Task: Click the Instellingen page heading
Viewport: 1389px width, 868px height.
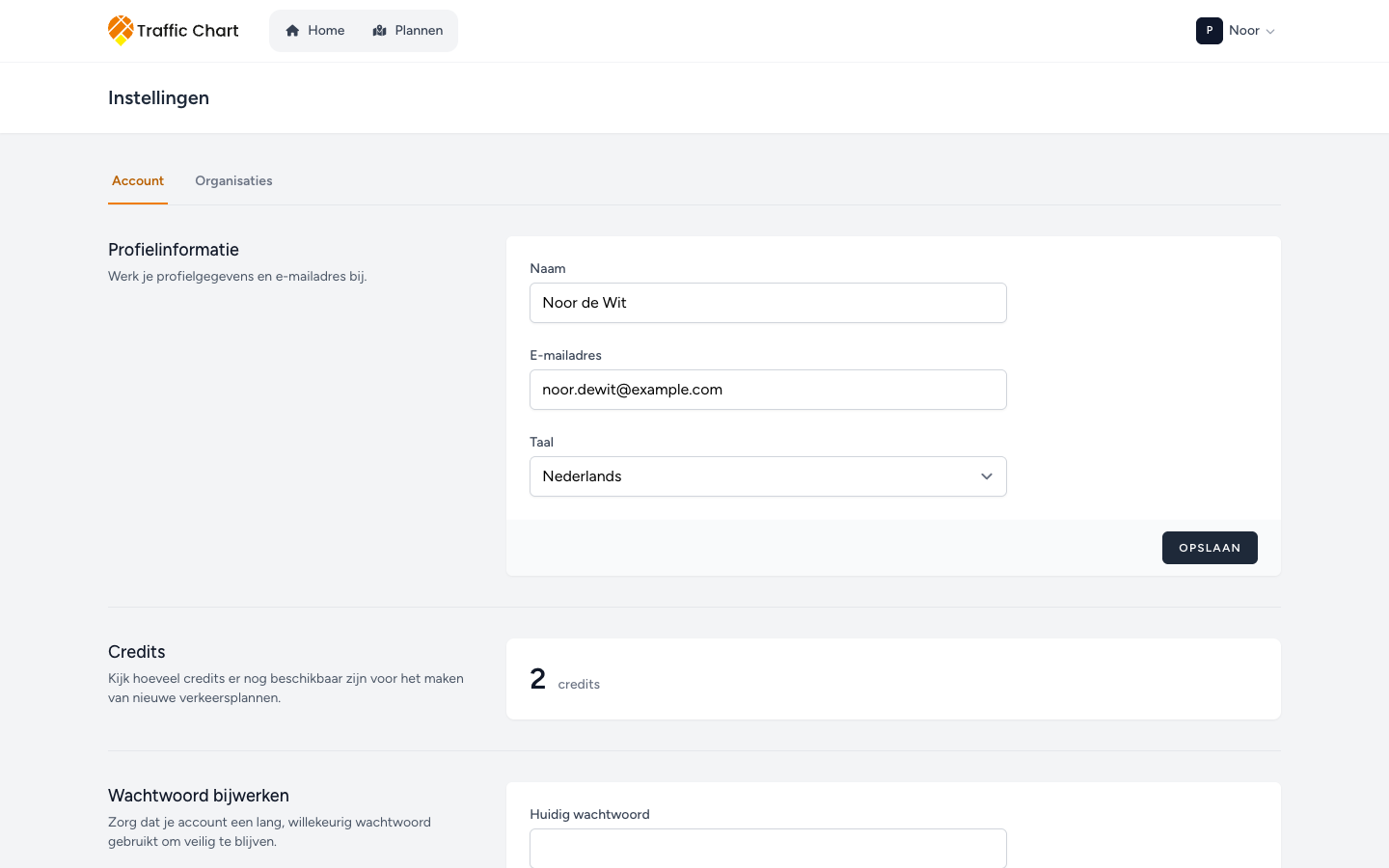Action: (x=158, y=98)
